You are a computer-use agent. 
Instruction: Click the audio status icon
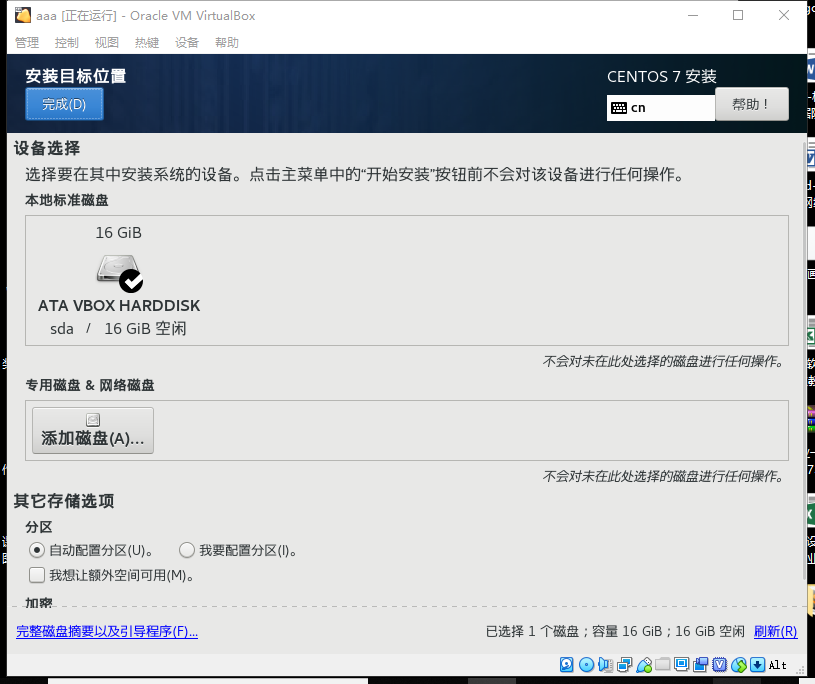[x=605, y=664]
